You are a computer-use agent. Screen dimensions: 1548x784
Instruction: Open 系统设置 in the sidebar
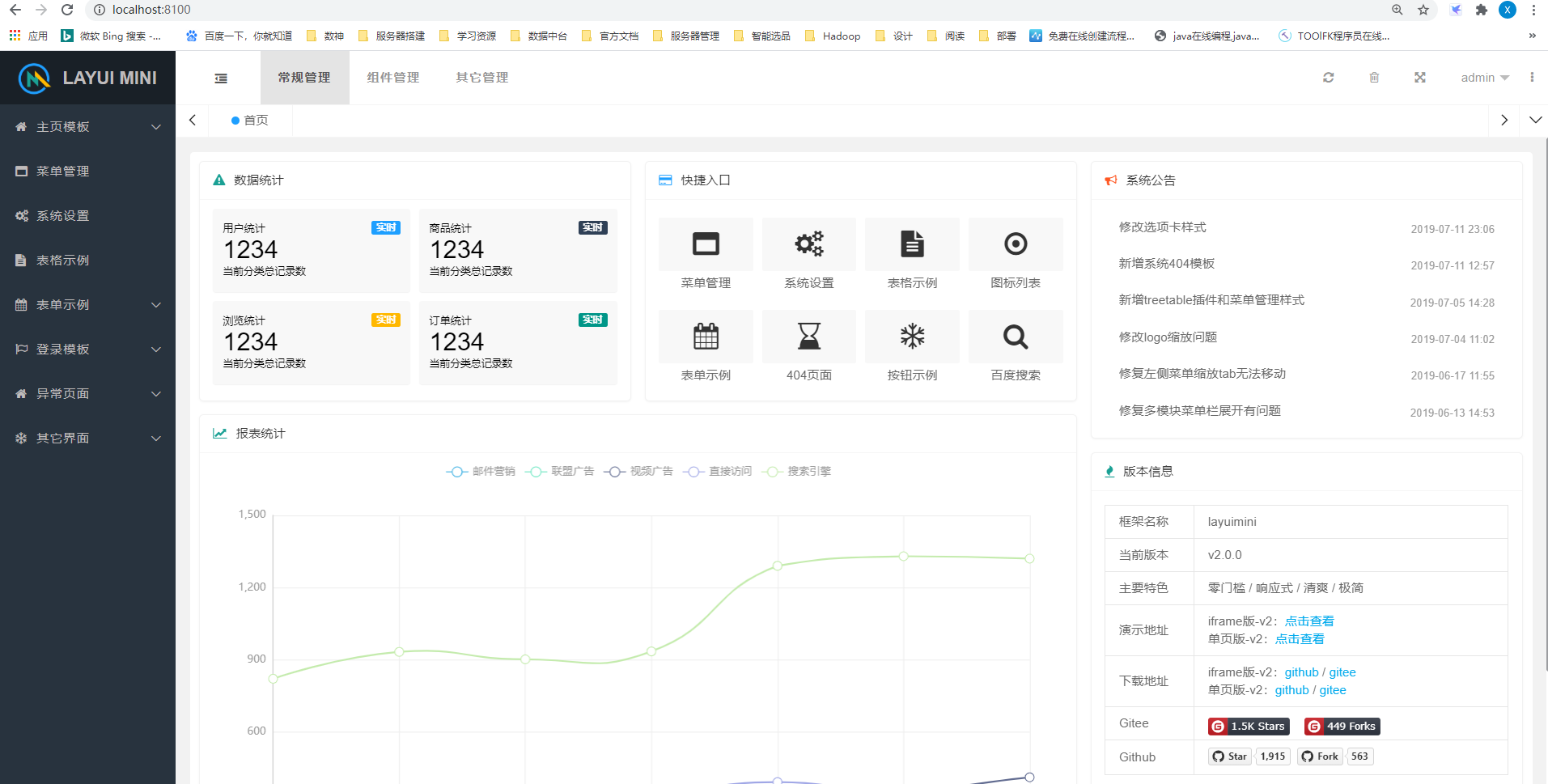[x=87, y=216]
